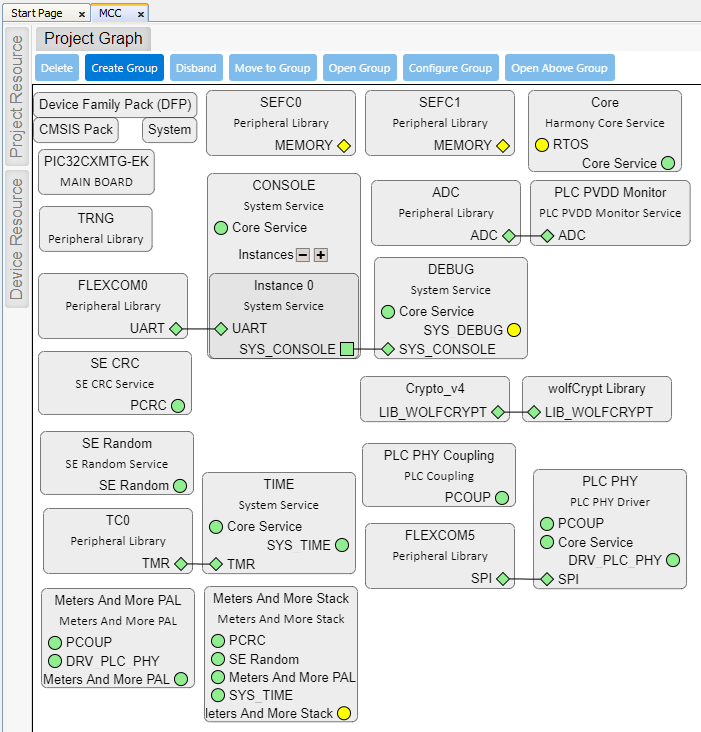The image size is (701, 732).
Task: Click the SPI diamond on FLEXCOM5
Action: tap(502, 579)
